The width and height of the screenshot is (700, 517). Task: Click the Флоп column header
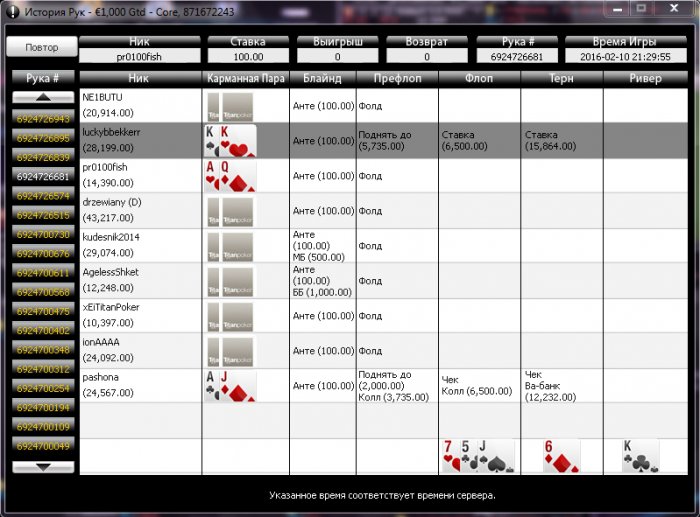[x=479, y=78]
